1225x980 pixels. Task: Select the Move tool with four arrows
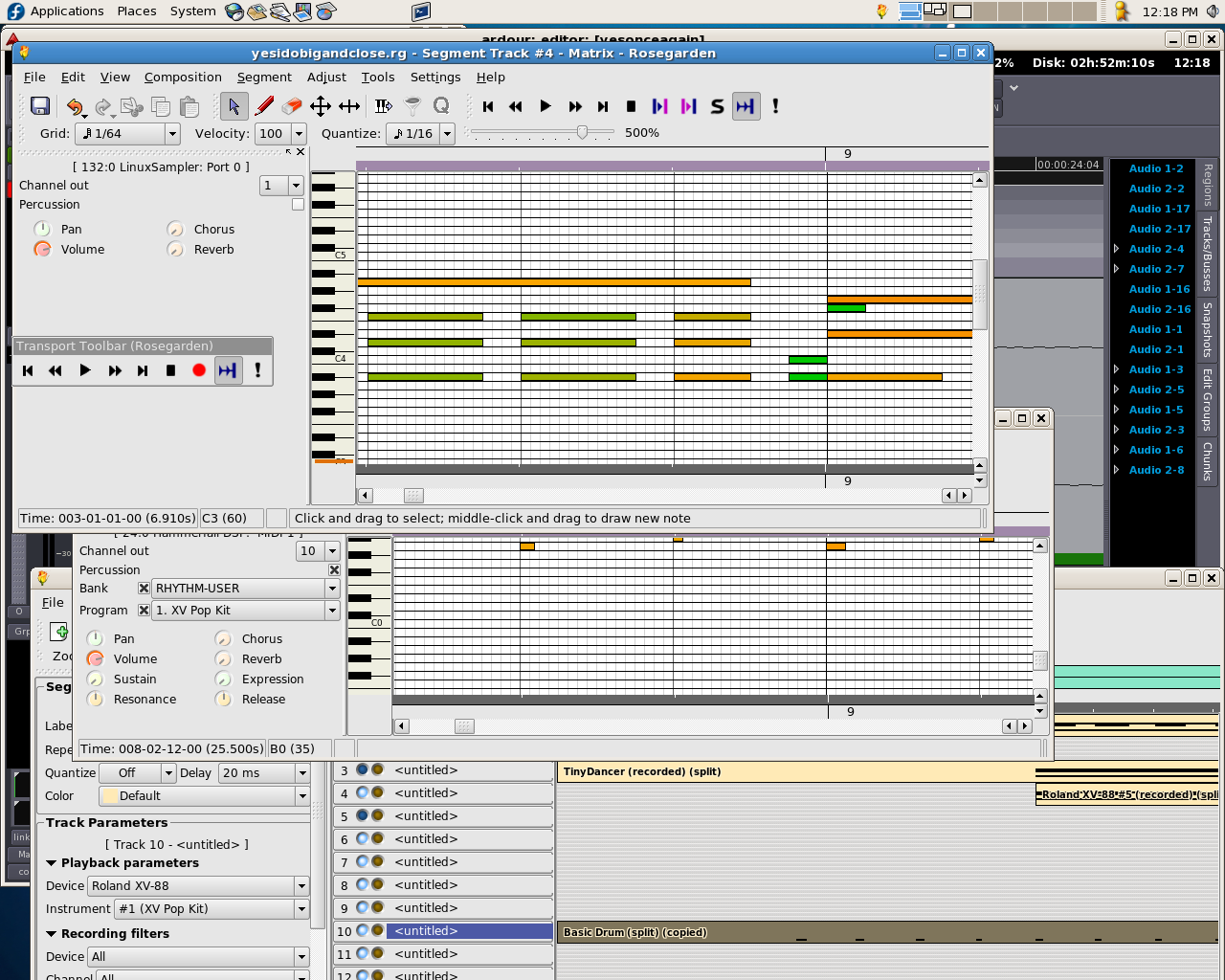click(321, 106)
